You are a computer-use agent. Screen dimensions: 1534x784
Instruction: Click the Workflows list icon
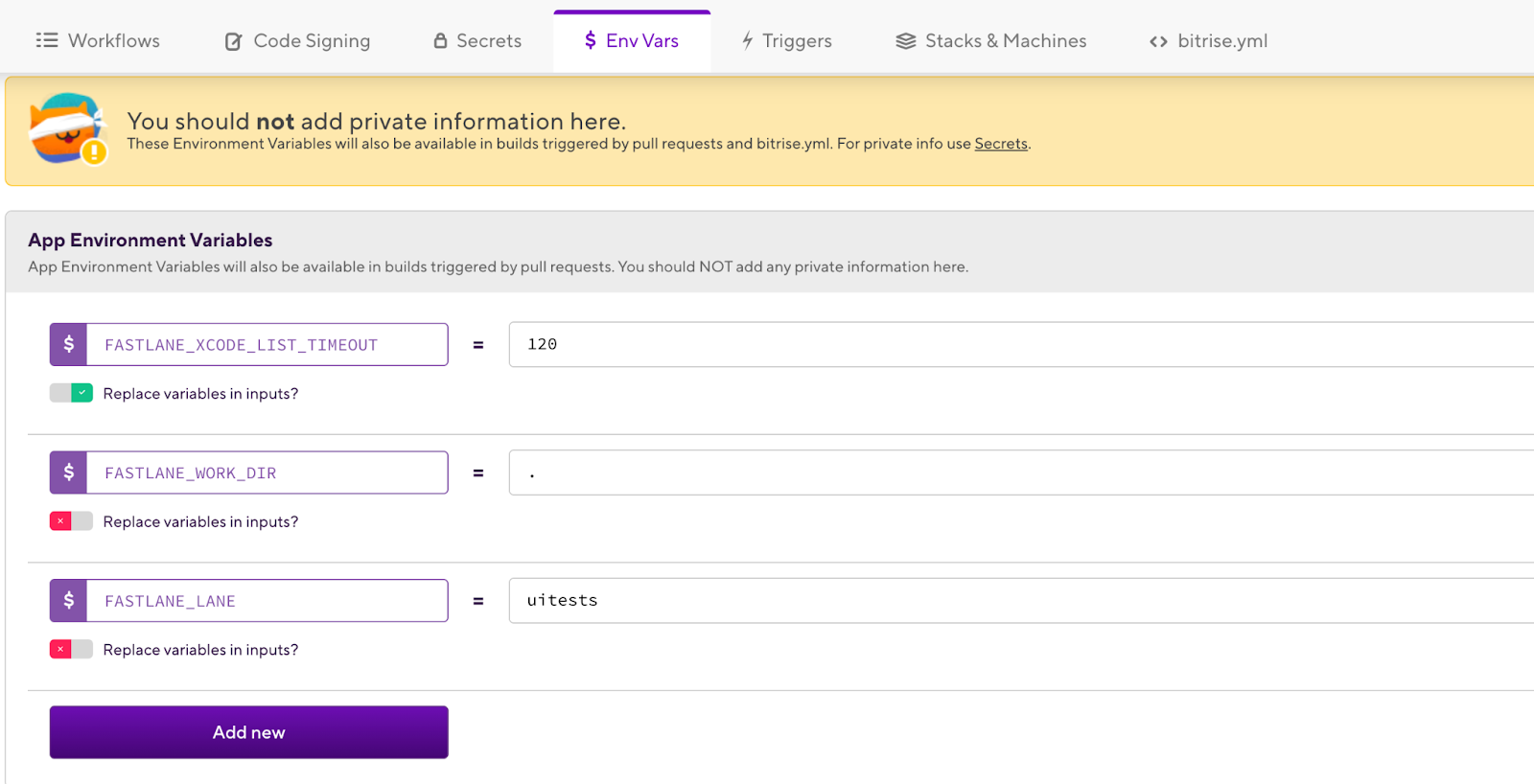[x=47, y=40]
